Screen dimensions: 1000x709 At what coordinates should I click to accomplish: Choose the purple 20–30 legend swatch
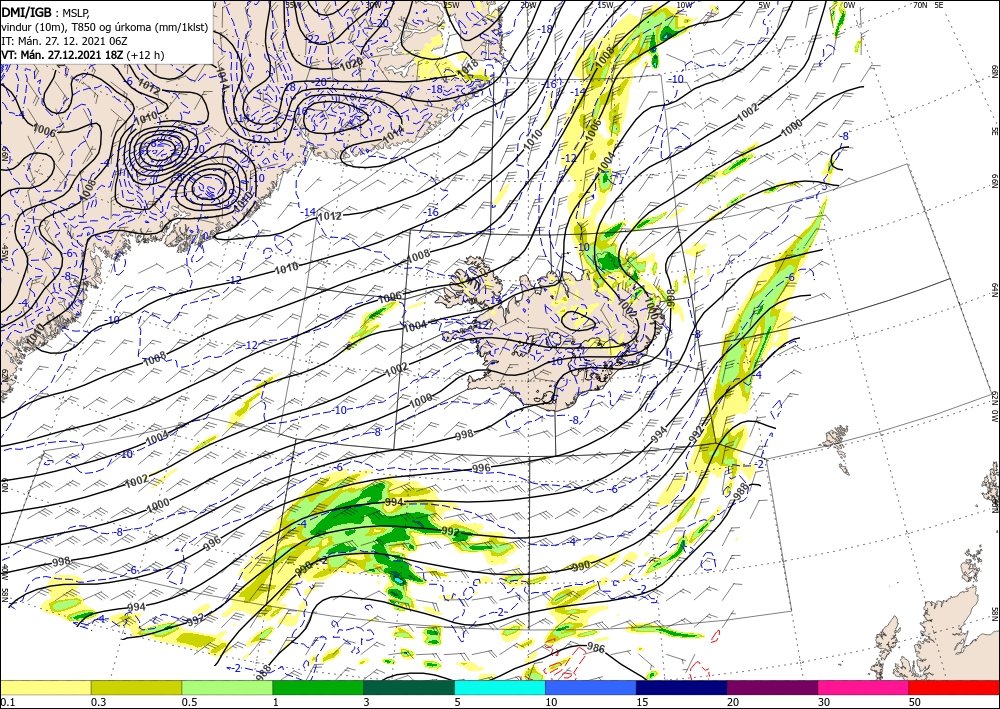point(772,687)
